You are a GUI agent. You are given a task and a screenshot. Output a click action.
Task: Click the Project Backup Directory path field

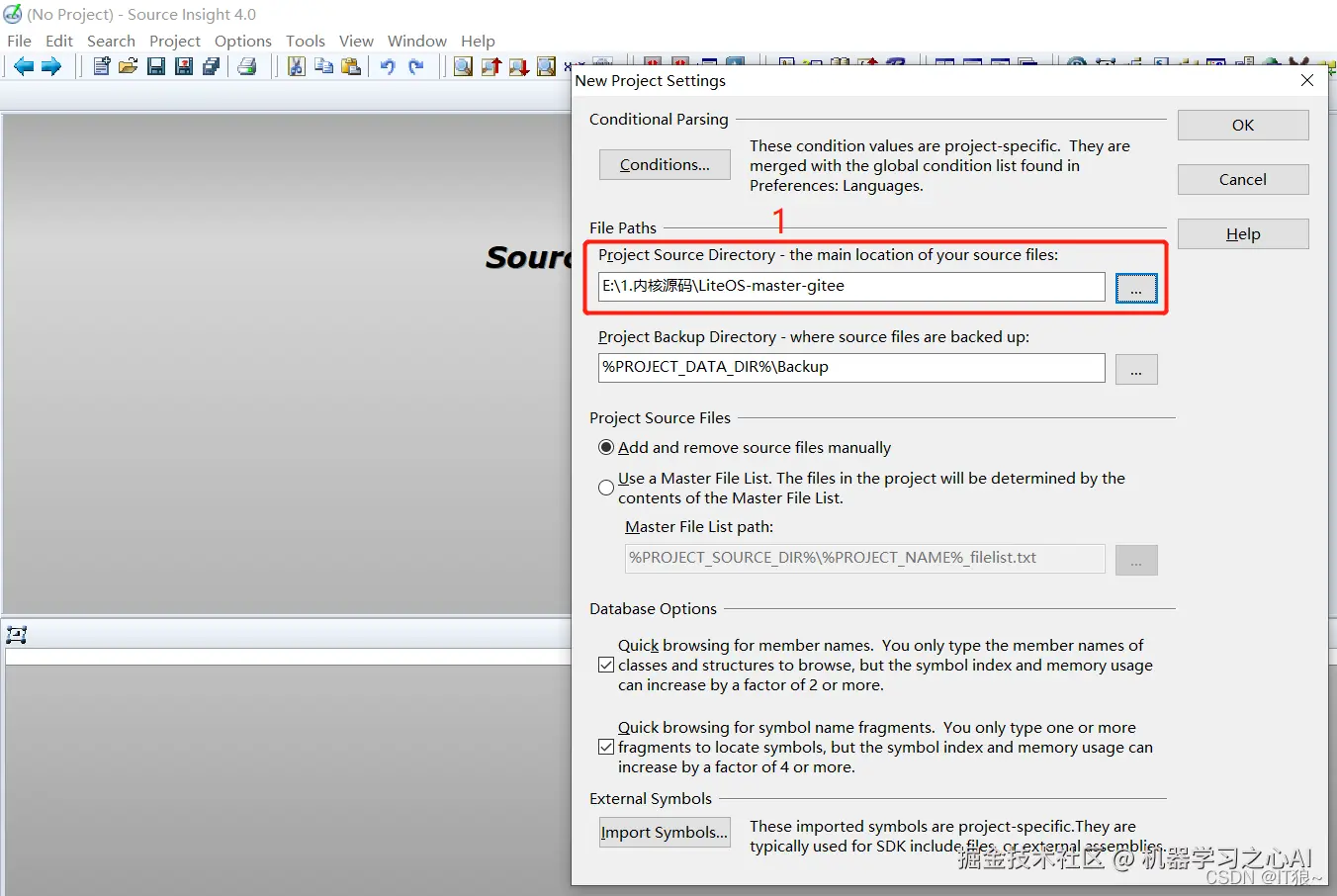point(851,367)
